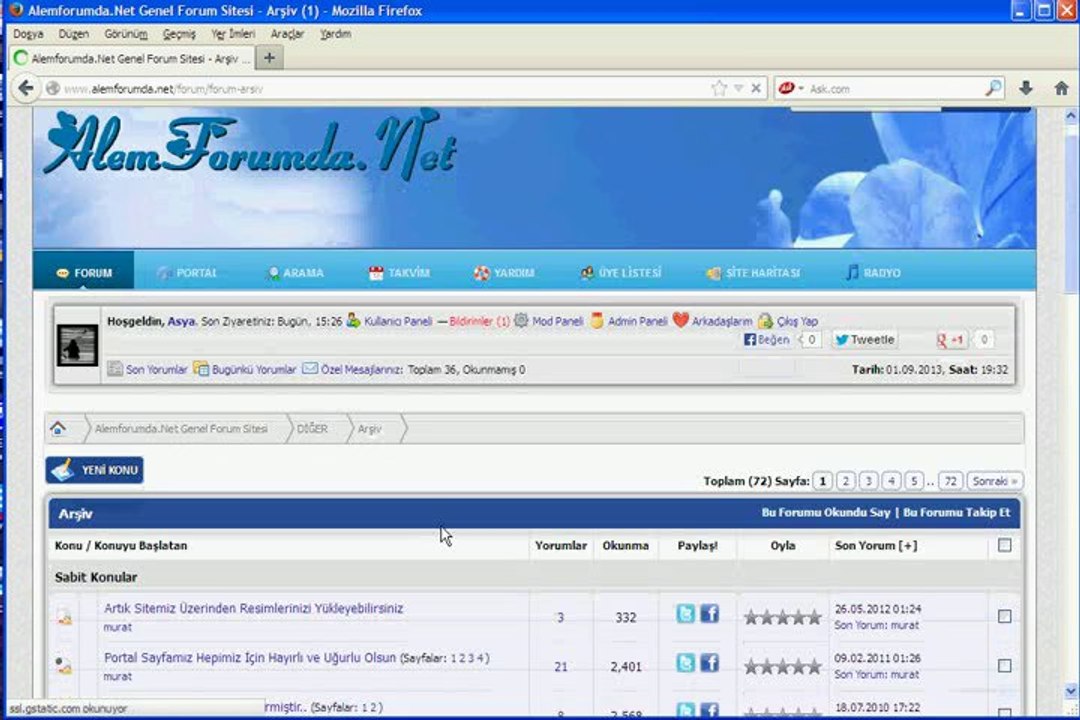
Task: Select the PORTAL navigation tab
Action: tap(187, 273)
